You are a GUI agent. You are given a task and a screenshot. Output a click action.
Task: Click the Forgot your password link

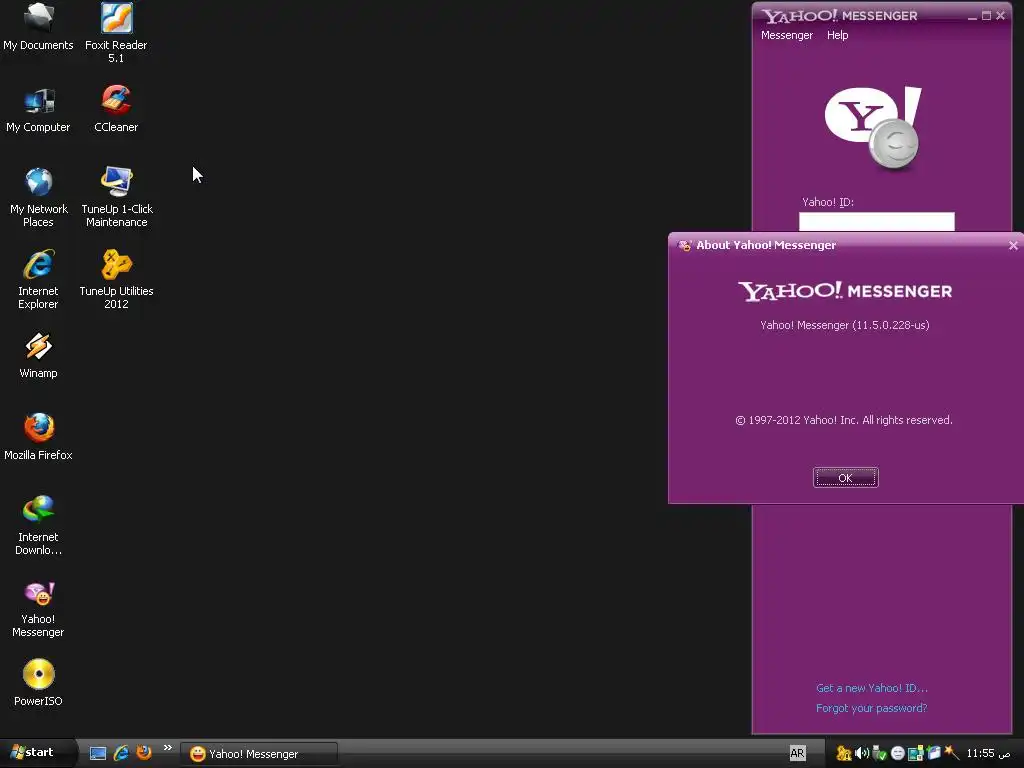(871, 709)
